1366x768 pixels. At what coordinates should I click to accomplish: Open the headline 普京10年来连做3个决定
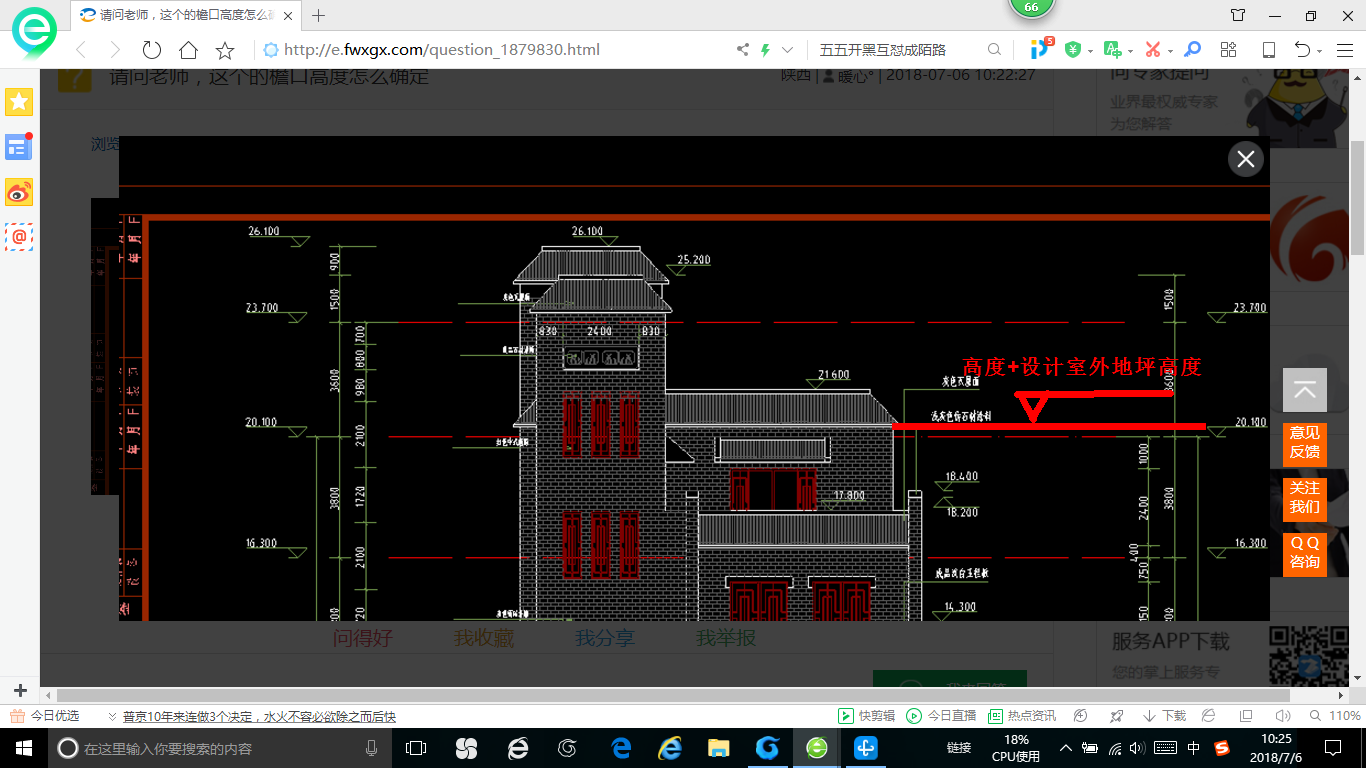pyautogui.click(x=260, y=717)
